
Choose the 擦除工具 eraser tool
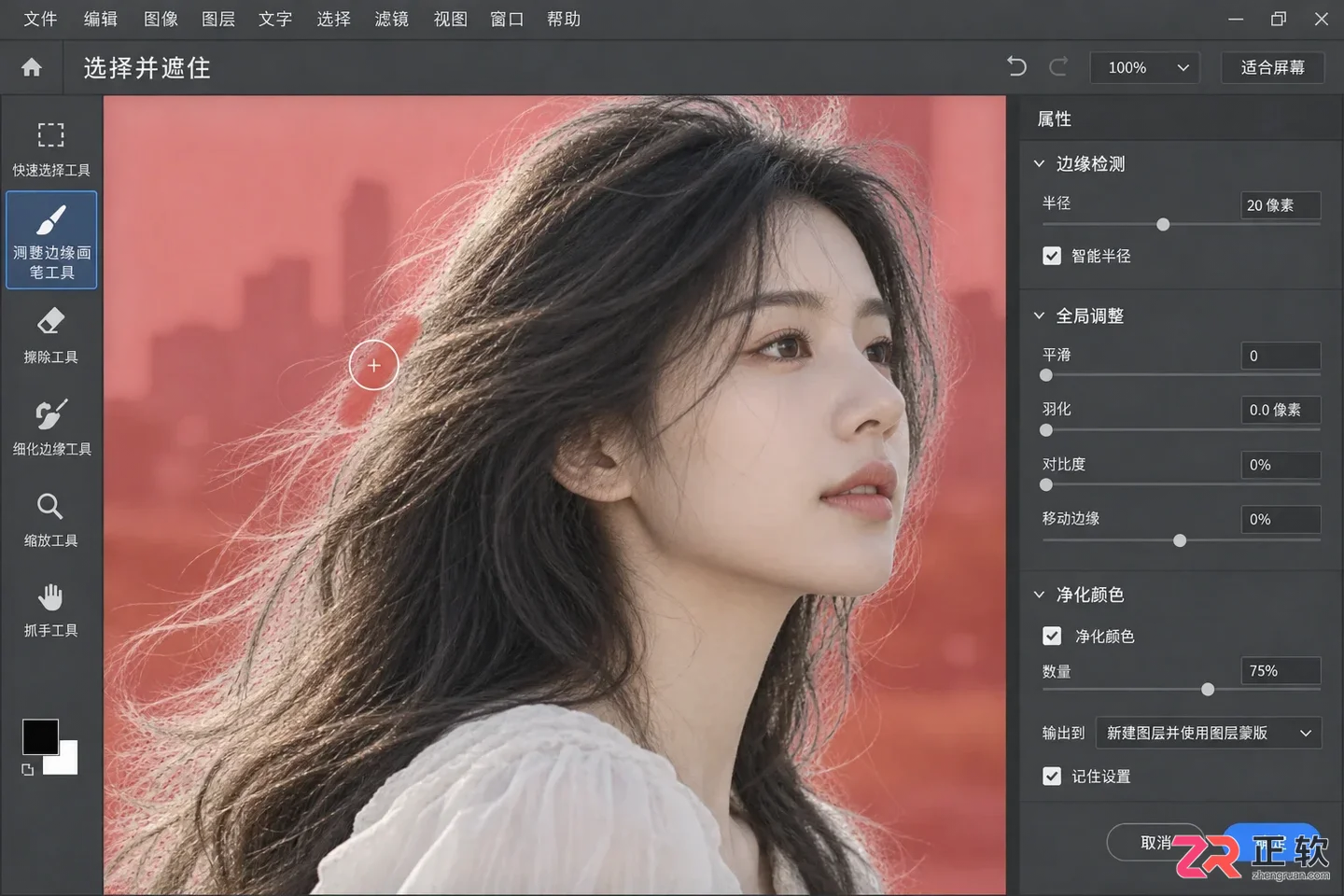(51, 335)
